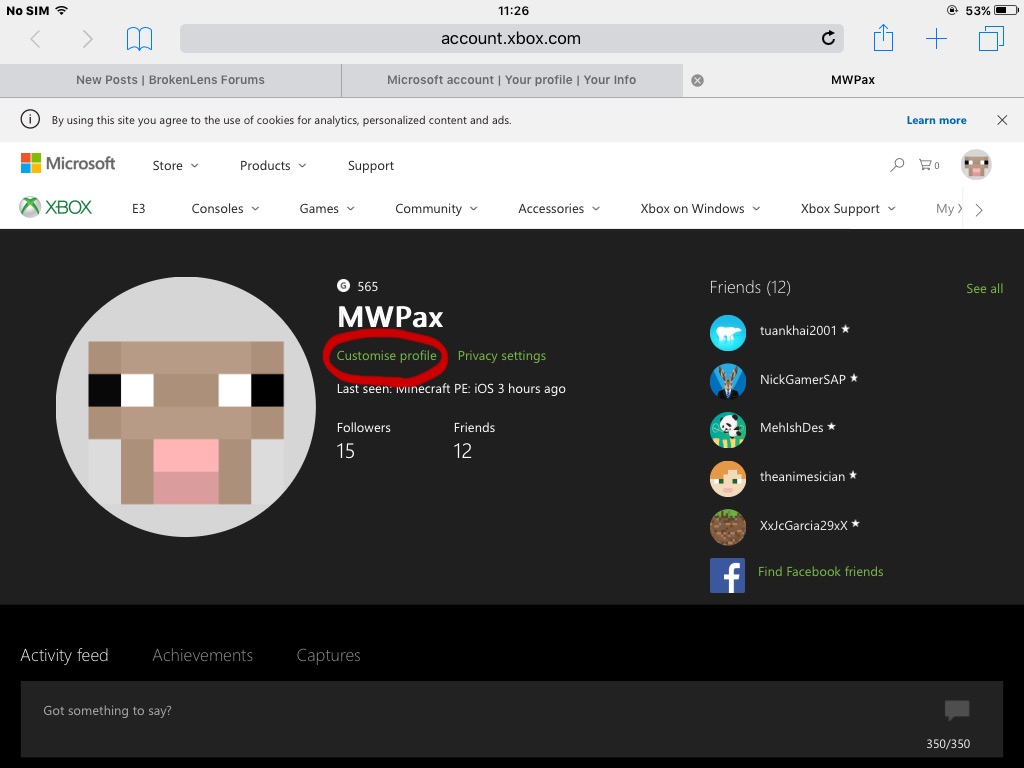The height and width of the screenshot is (768, 1024).
Task: Click Find Facebook friends link
Action: pos(820,571)
